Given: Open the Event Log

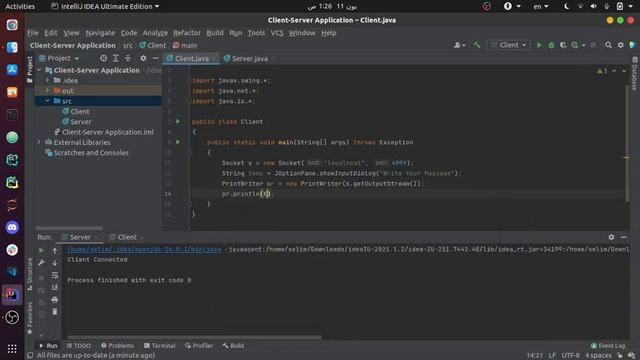Looking at the screenshot, I should tap(608, 346).
